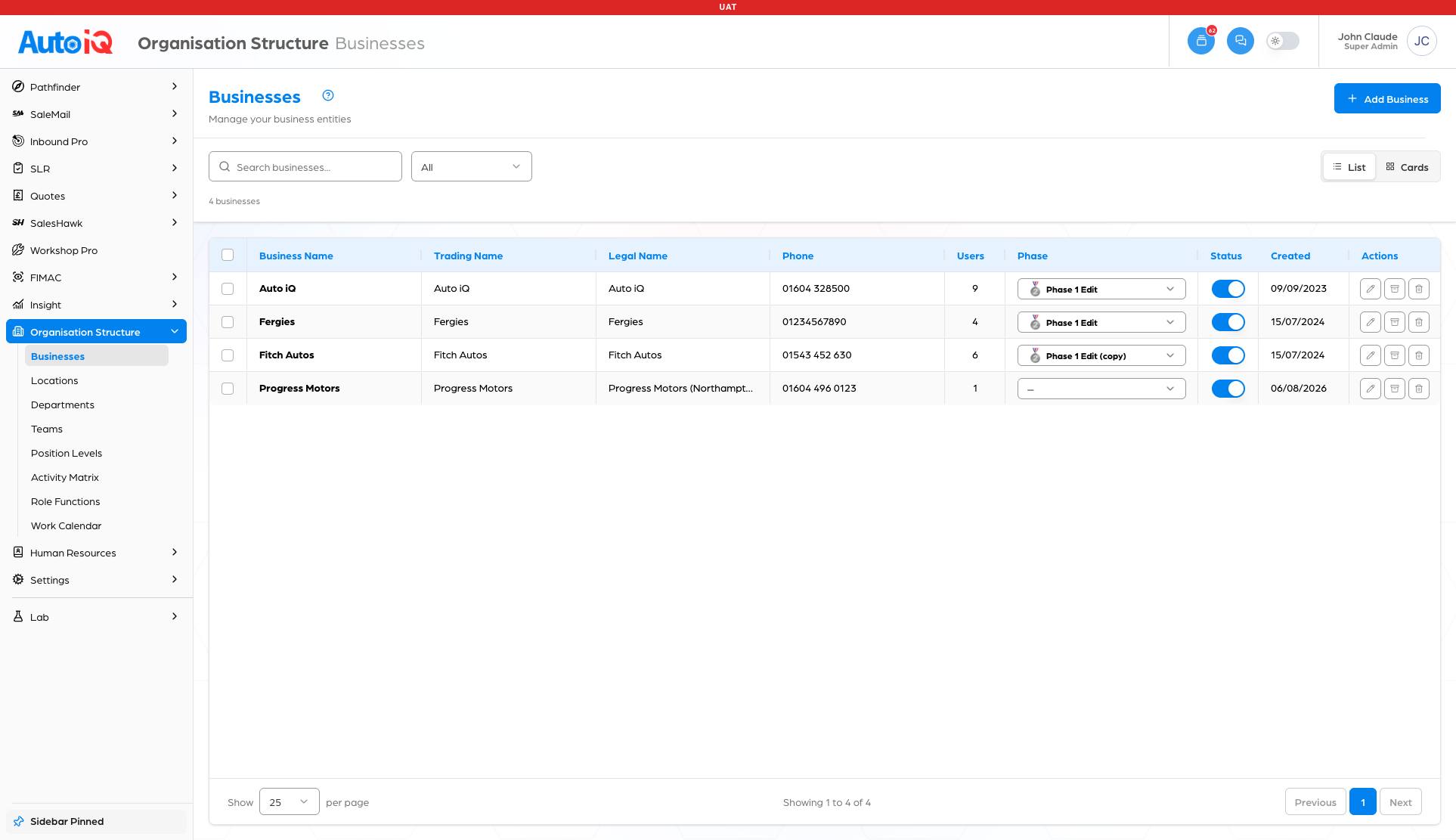Open the rows per page dropdown
The width and height of the screenshot is (1456, 840).
click(290, 801)
